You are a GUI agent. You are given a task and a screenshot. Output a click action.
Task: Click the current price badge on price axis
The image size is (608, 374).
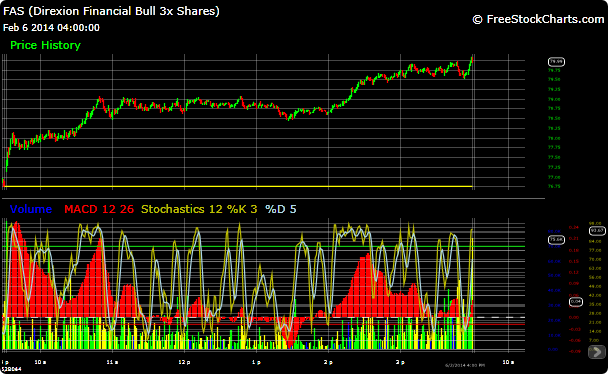tap(556, 62)
